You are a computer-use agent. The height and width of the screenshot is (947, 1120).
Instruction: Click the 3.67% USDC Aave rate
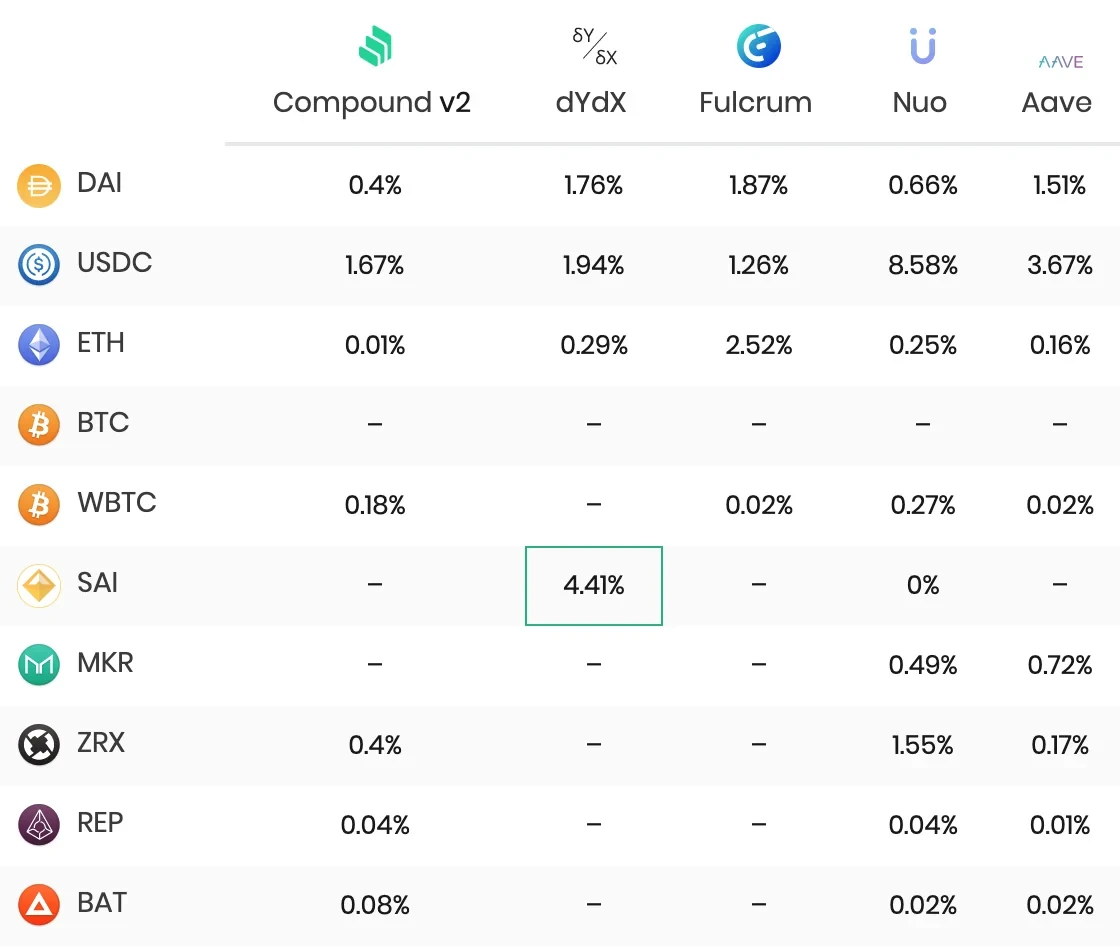(1060, 265)
